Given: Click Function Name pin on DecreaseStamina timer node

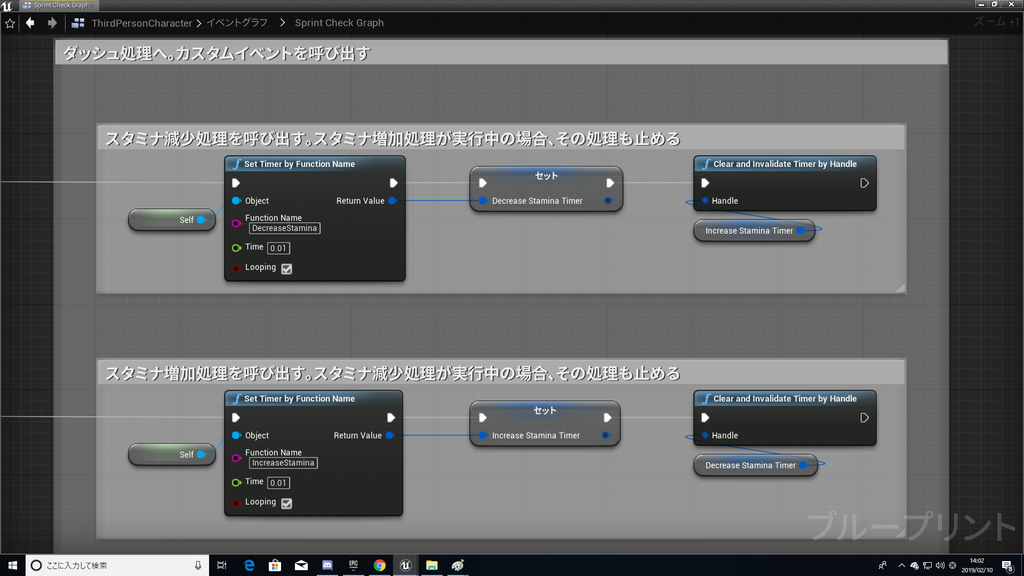Looking at the screenshot, I should [236, 223].
